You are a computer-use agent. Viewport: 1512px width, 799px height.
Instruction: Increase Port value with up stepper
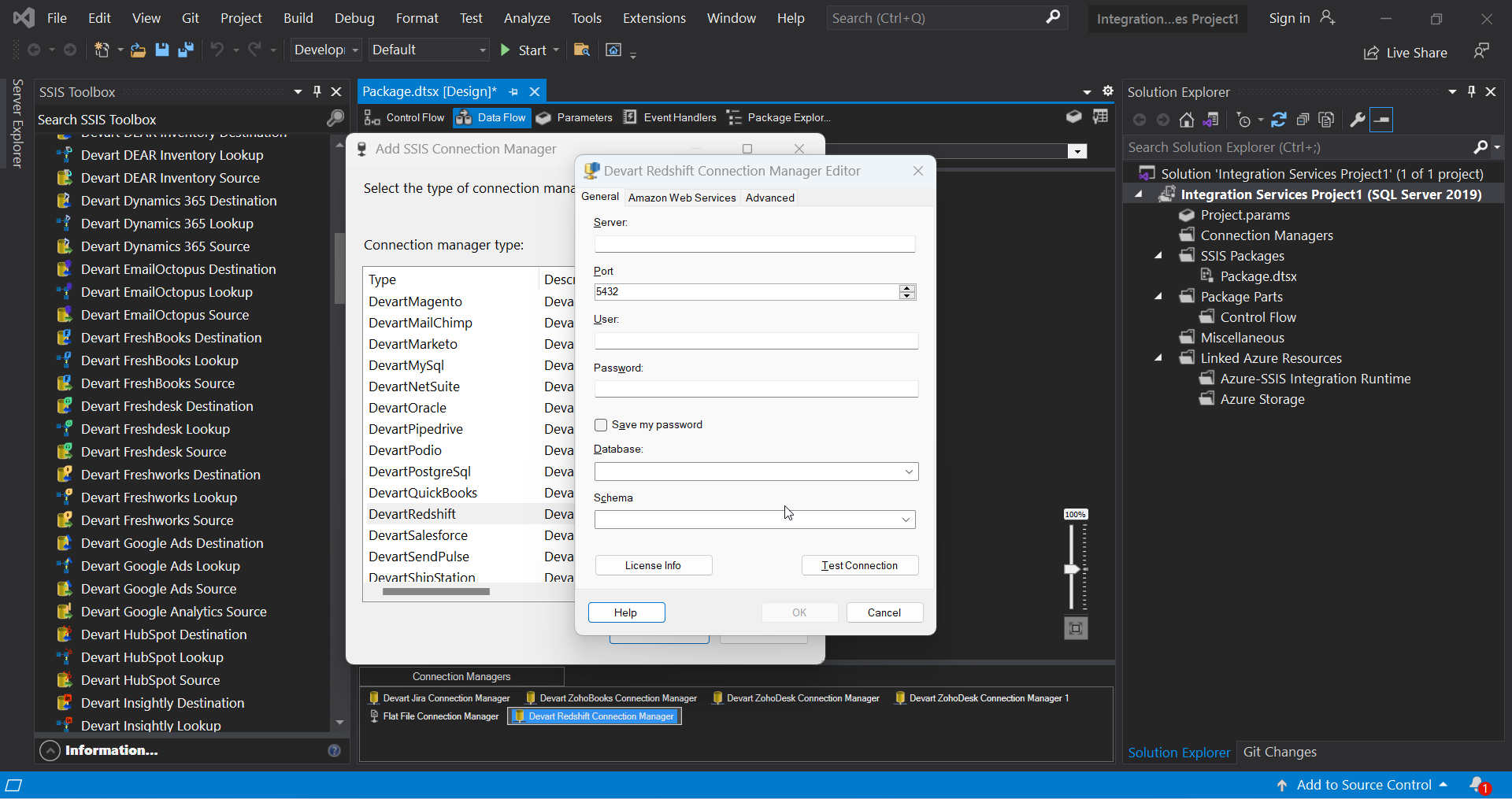pos(907,288)
